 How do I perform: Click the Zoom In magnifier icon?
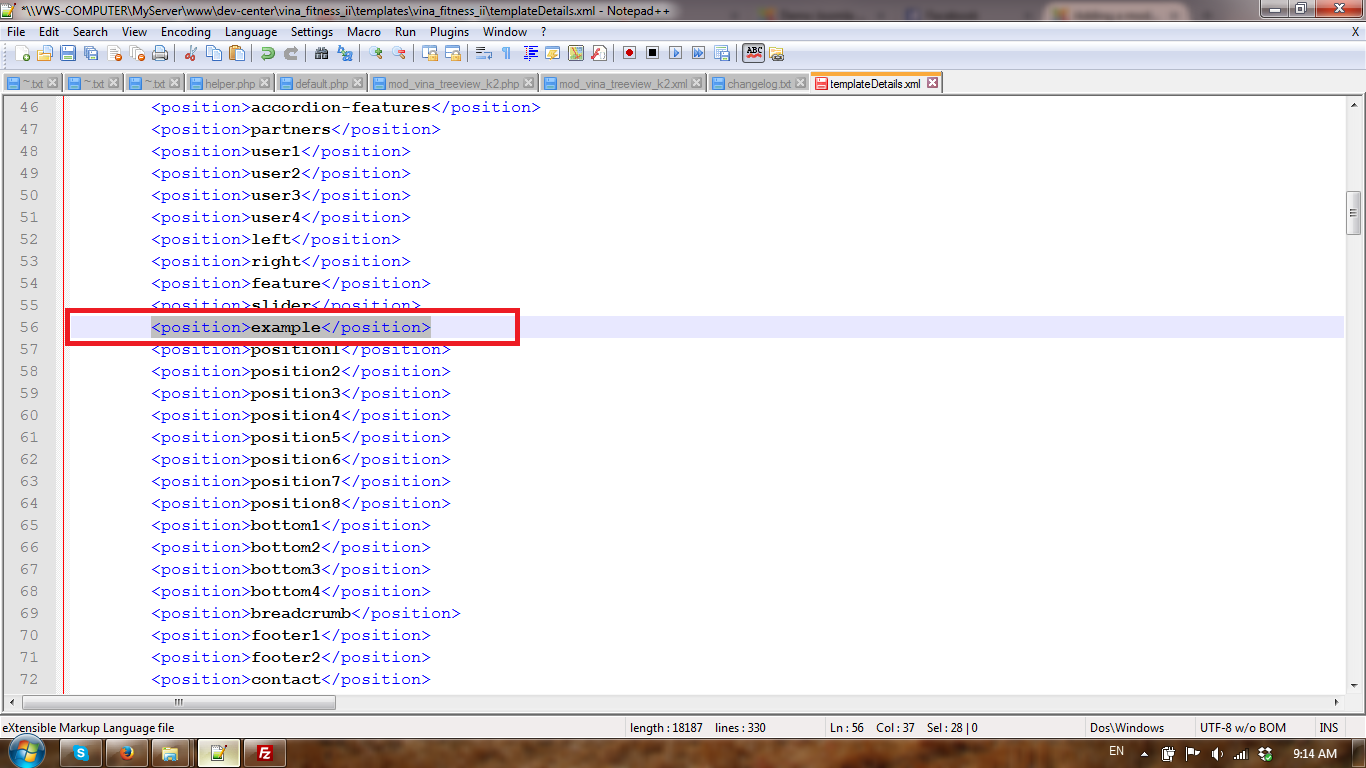(376, 53)
